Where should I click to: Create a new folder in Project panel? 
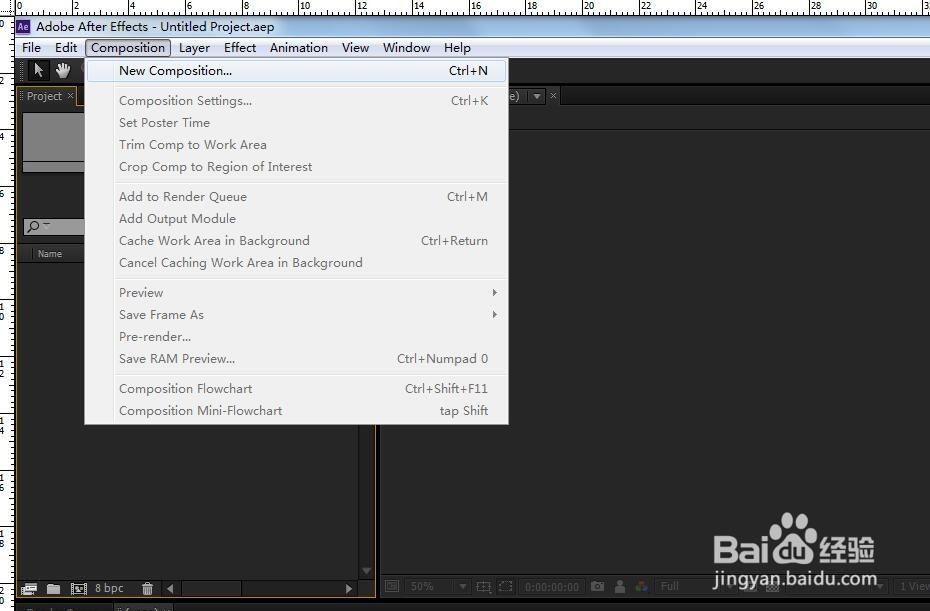click(x=53, y=588)
